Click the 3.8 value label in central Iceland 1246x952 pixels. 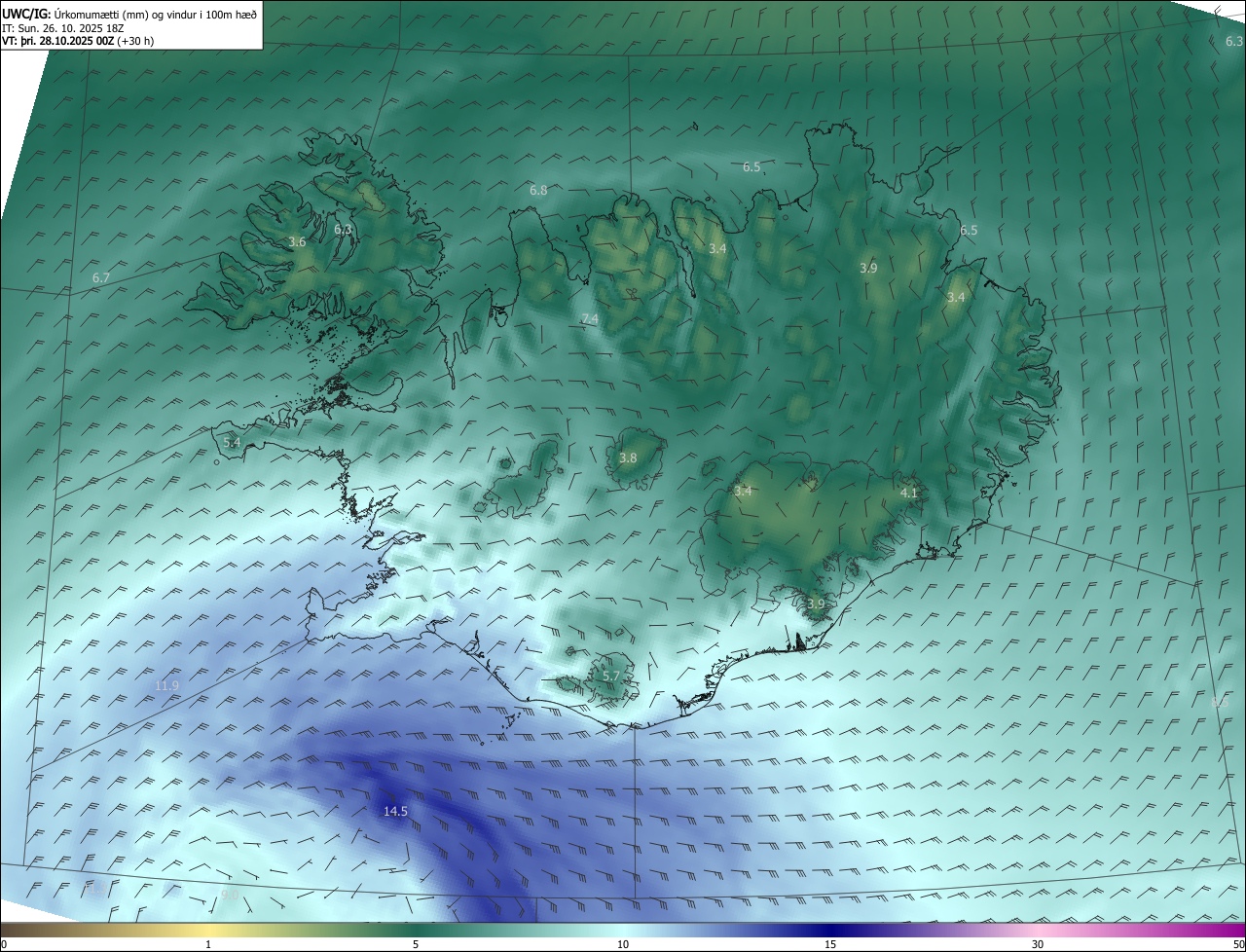click(x=628, y=458)
